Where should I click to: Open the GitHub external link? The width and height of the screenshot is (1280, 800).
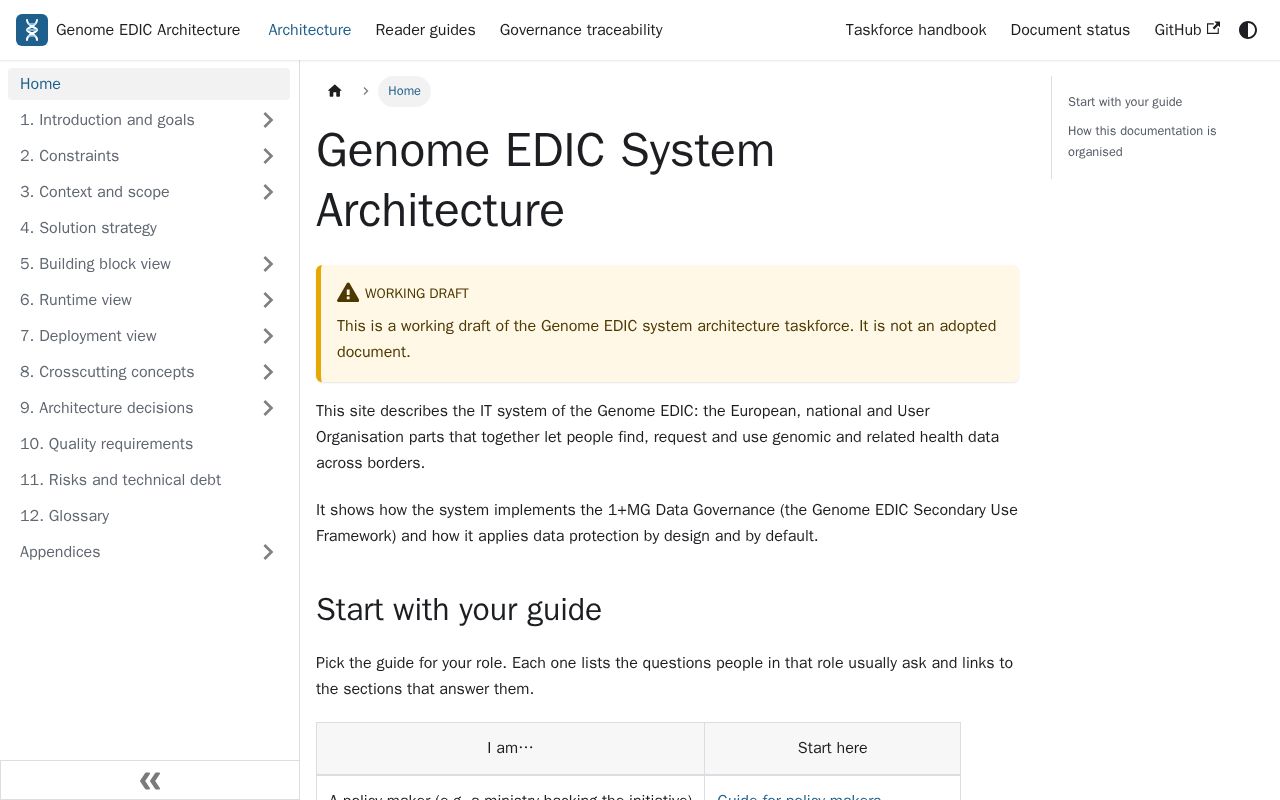pos(1187,30)
